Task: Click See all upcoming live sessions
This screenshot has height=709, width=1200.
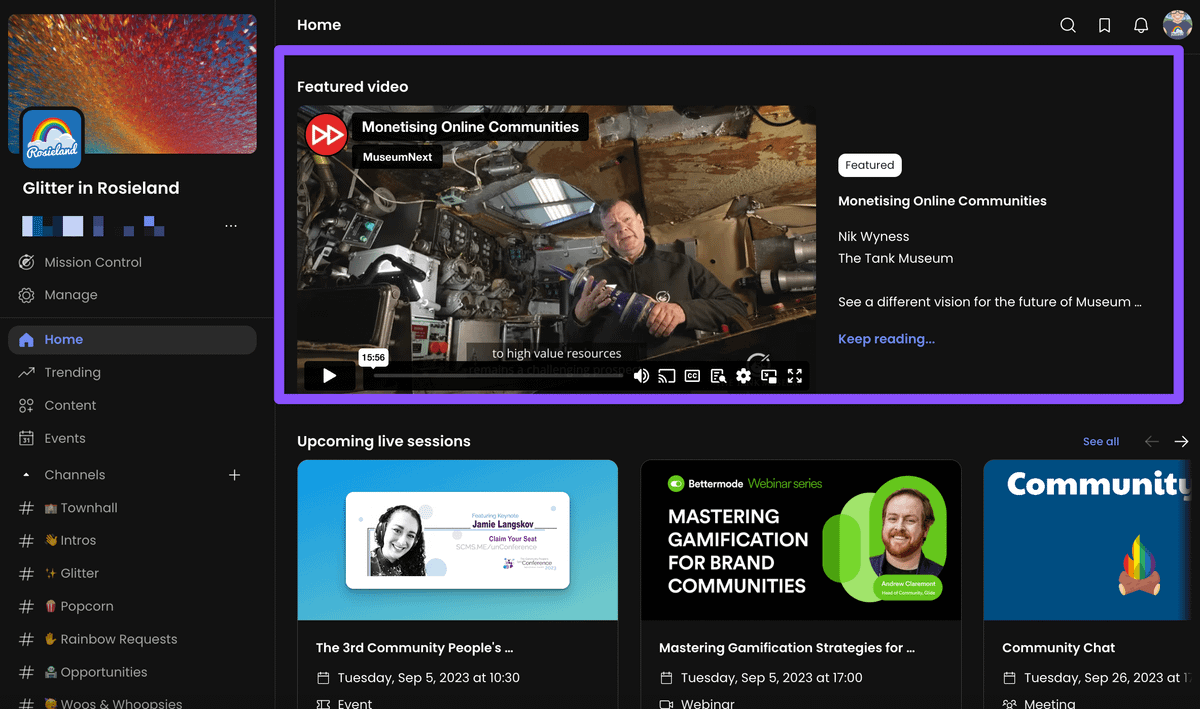Action: tap(1101, 441)
